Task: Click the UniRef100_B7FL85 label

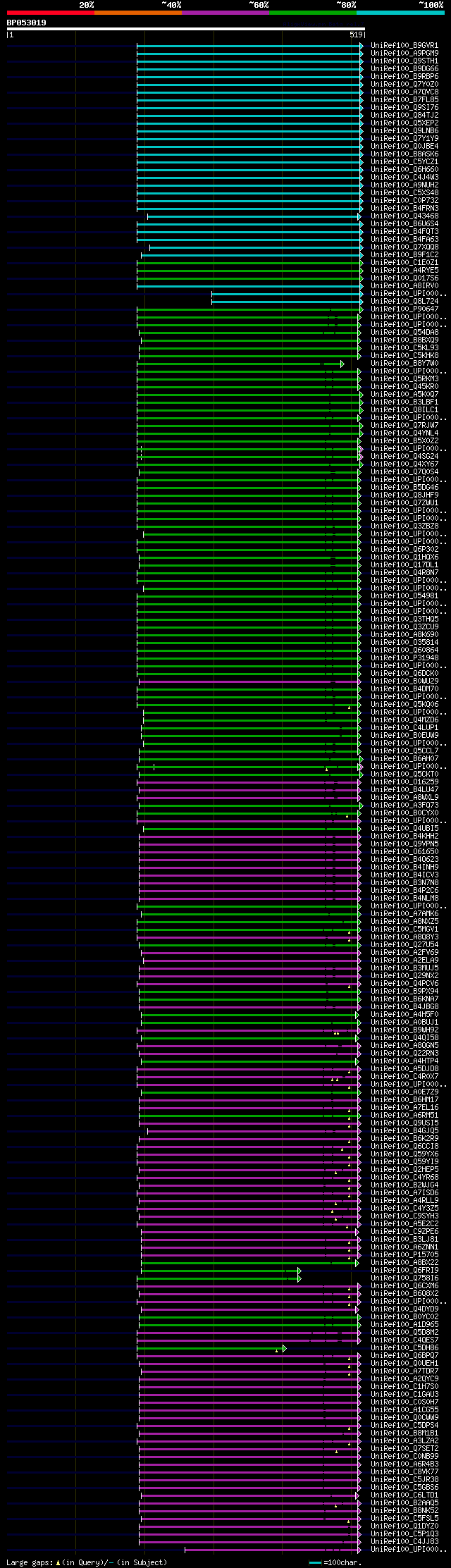Action: [x=404, y=100]
